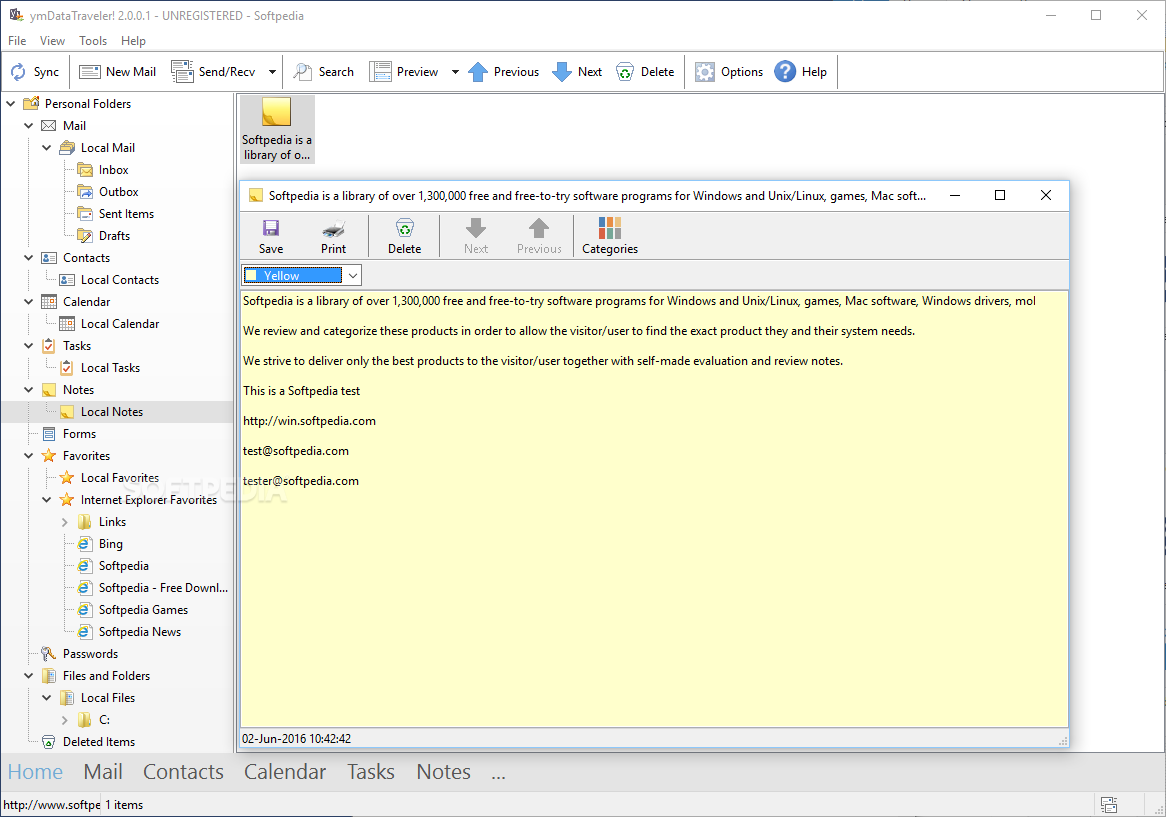Collapse the Favorites tree node
Screen dimensions: 1166x817
28,456
